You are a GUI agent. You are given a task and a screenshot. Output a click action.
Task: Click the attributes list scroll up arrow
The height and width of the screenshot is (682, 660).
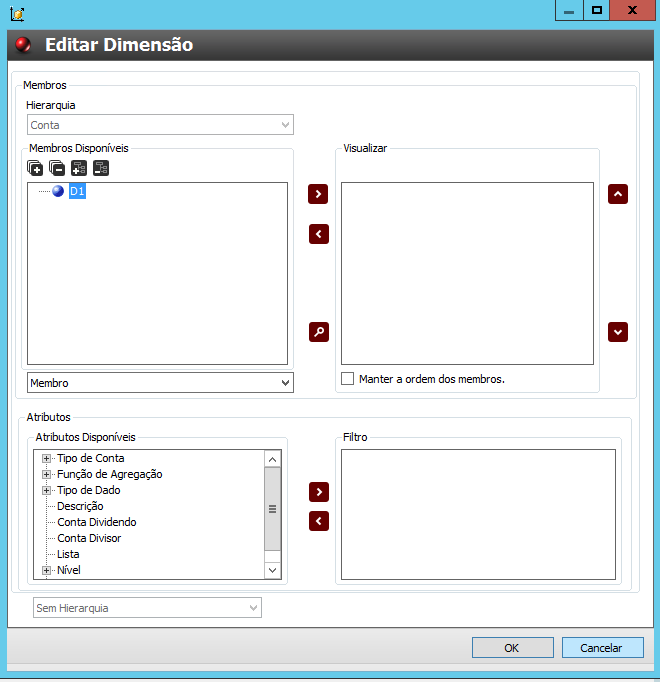coord(272,459)
